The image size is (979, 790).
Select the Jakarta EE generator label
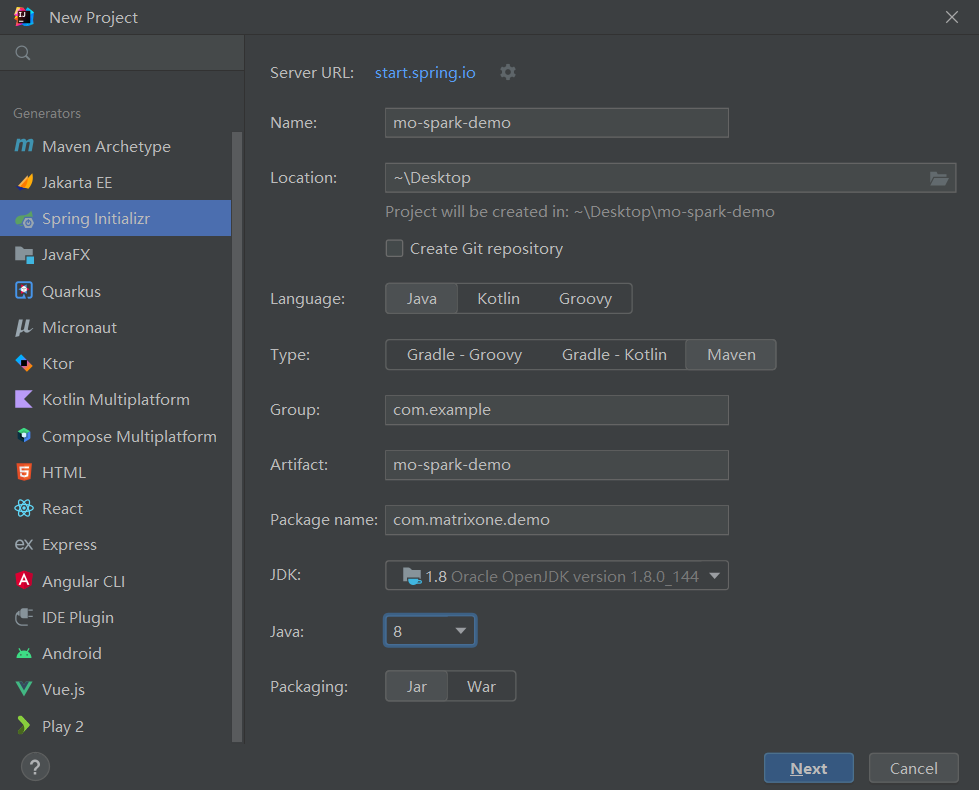point(77,182)
